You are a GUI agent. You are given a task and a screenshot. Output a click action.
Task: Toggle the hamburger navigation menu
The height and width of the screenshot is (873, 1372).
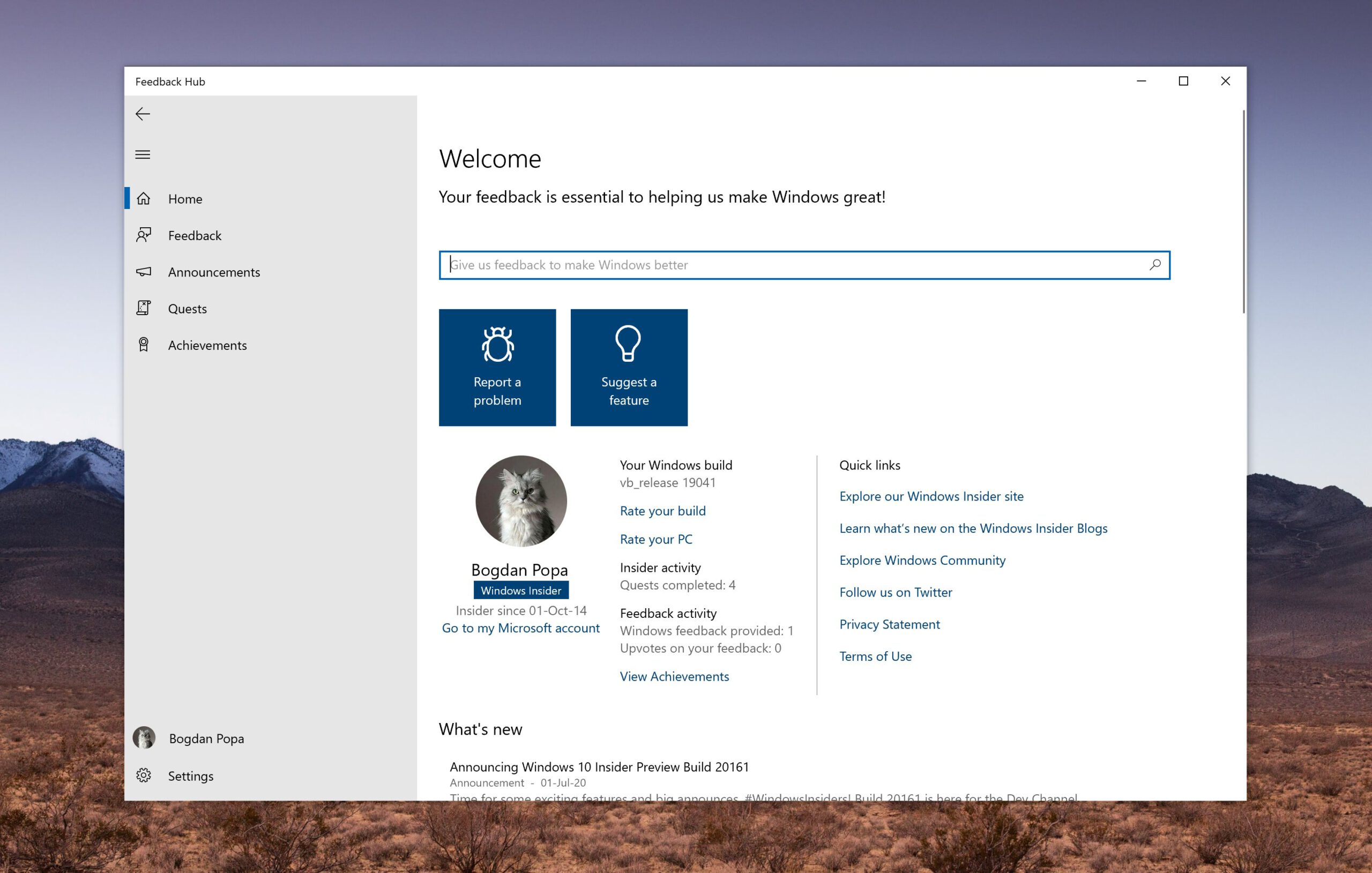tap(143, 154)
